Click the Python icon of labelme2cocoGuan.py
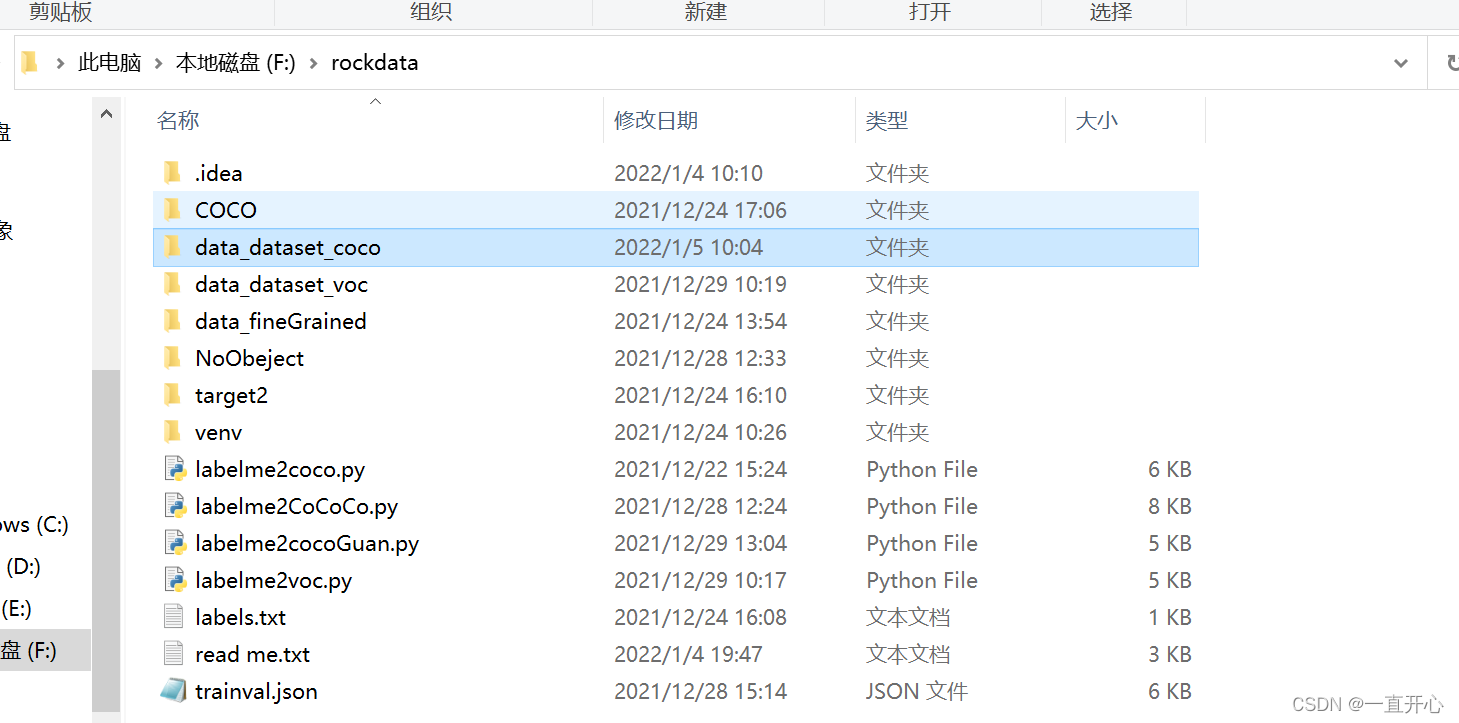This screenshot has width=1459, height=723. point(175,543)
